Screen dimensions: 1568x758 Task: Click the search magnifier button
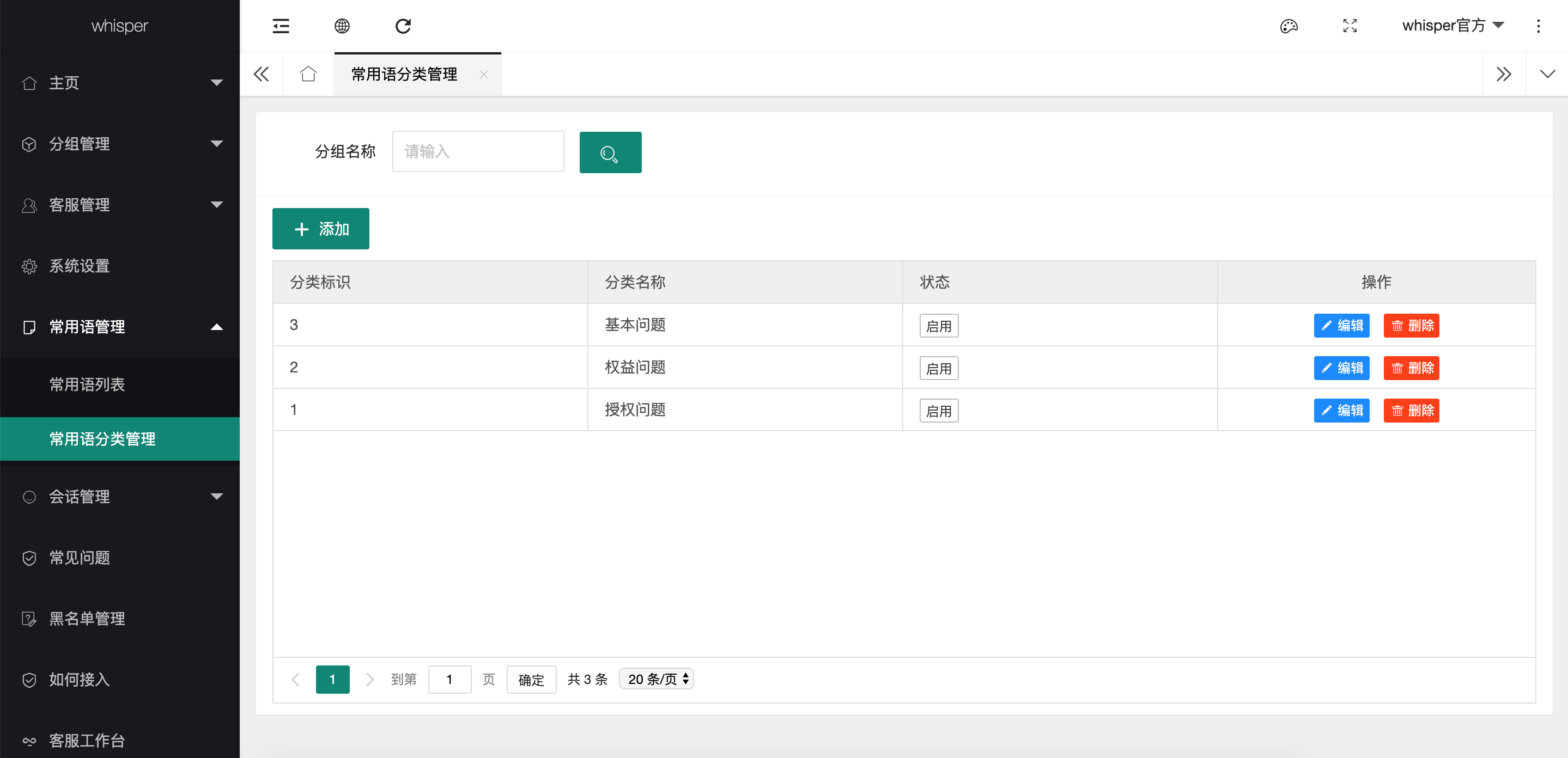pyautogui.click(x=610, y=152)
